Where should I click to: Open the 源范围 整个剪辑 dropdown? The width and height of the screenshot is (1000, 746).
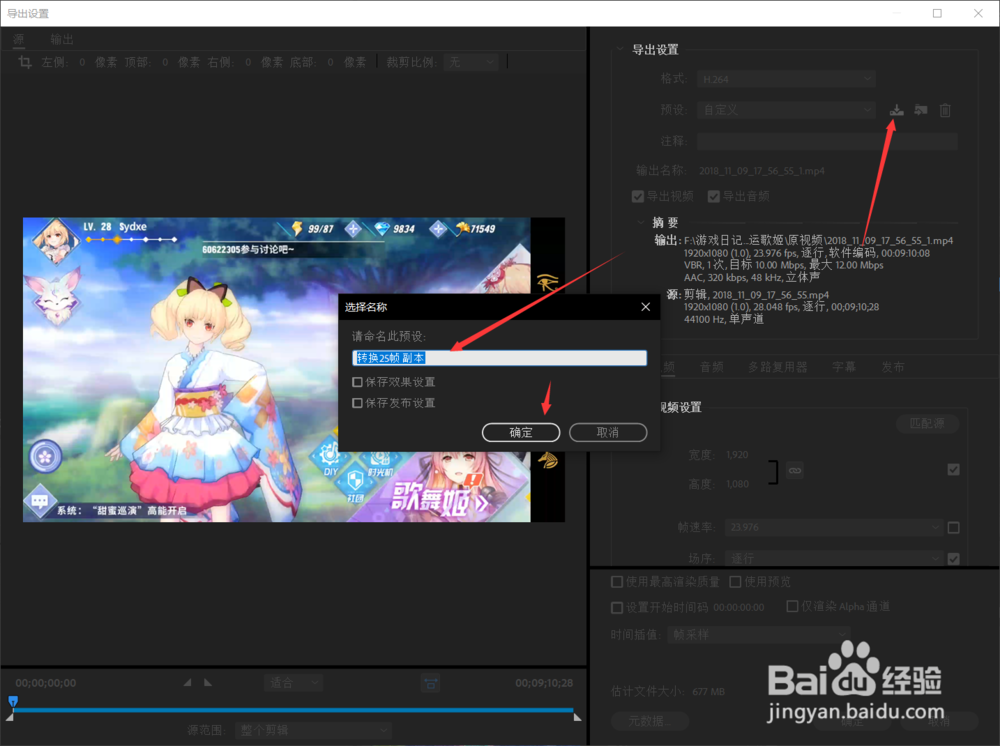click(x=313, y=730)
